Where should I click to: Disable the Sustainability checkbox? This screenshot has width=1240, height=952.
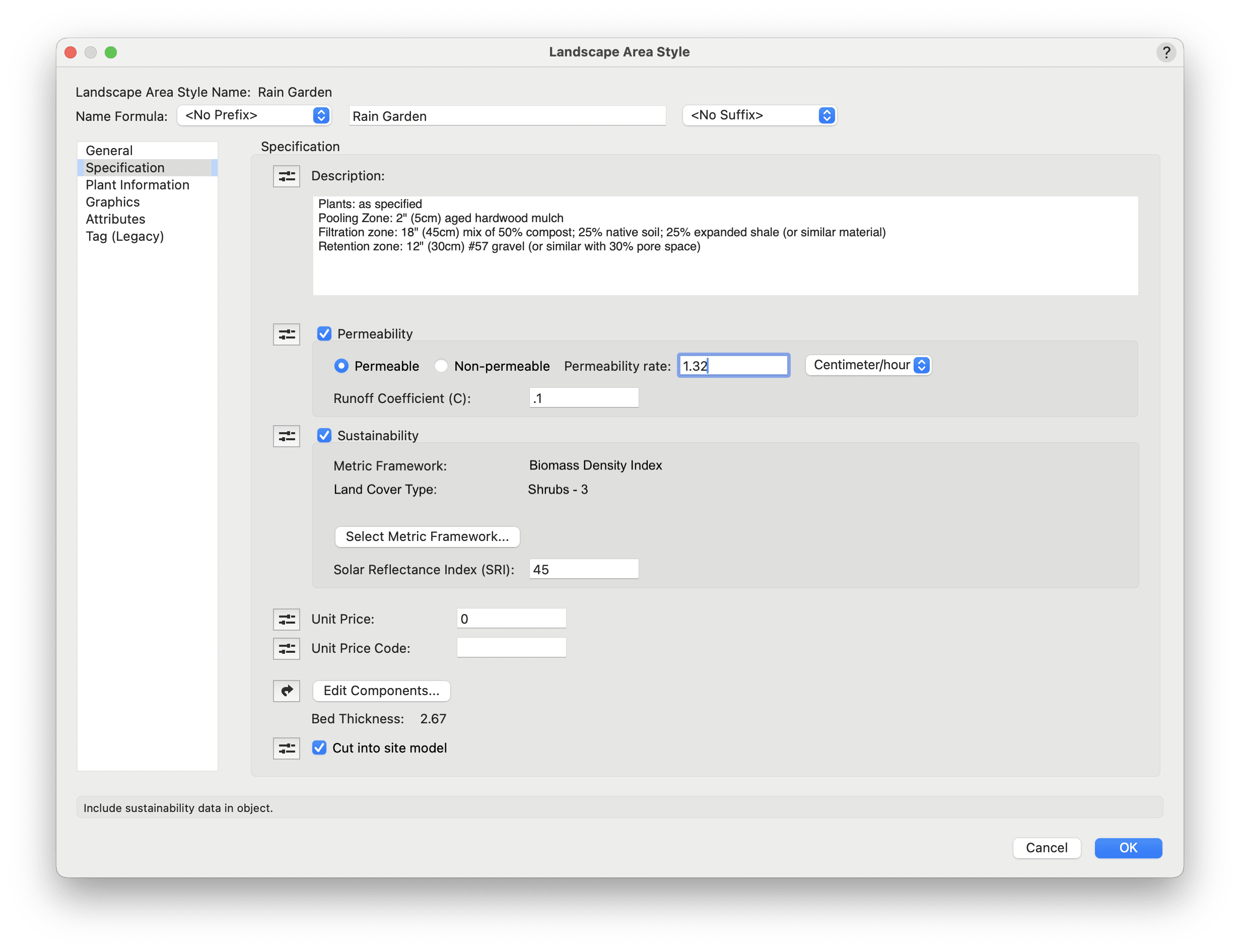tap(324, 435)
